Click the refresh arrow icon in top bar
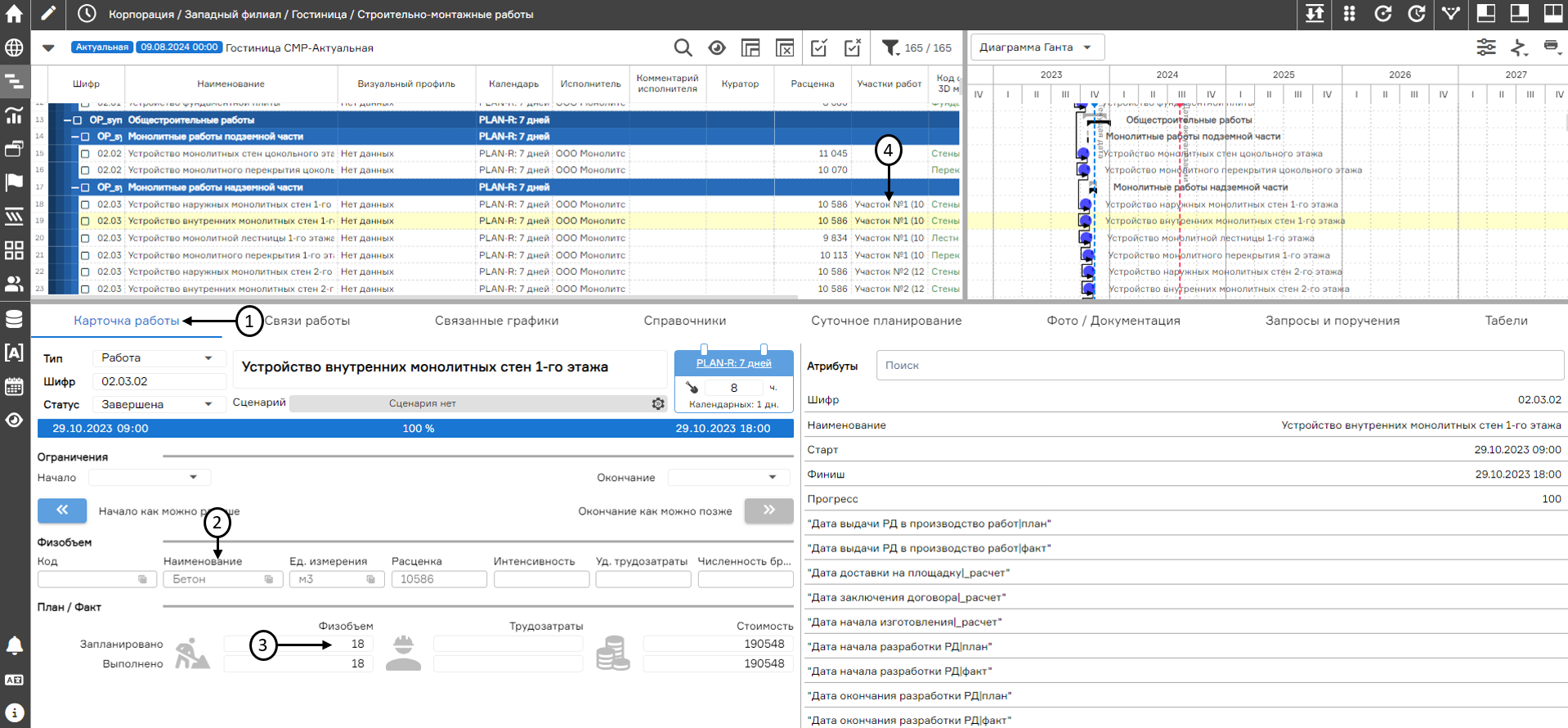Viewport: 1568px width, 728px height. [x=1382, y=14]
